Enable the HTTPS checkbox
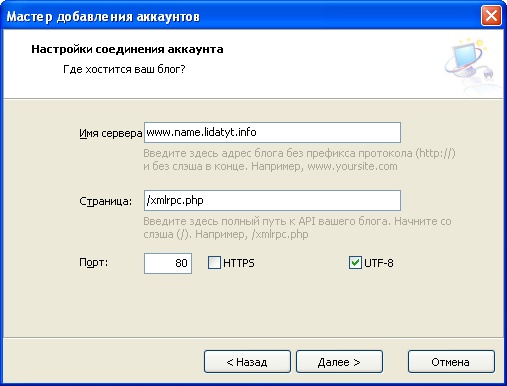 pyautogui.click(x=214, y=263)
